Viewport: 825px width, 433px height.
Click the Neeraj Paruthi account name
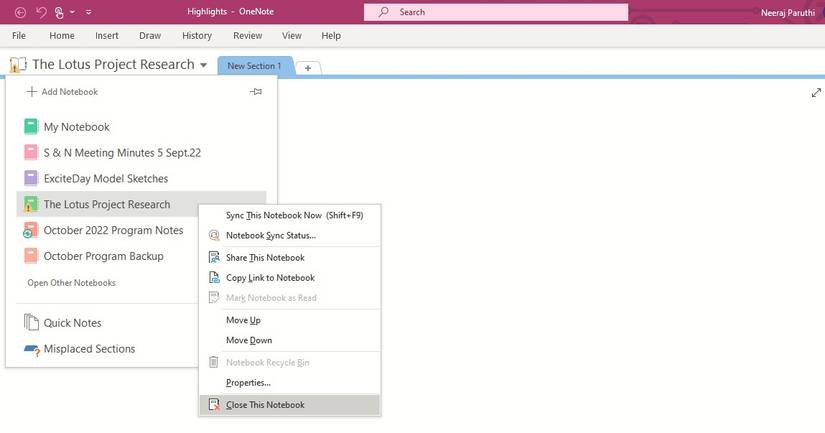(x=788, y=13)
